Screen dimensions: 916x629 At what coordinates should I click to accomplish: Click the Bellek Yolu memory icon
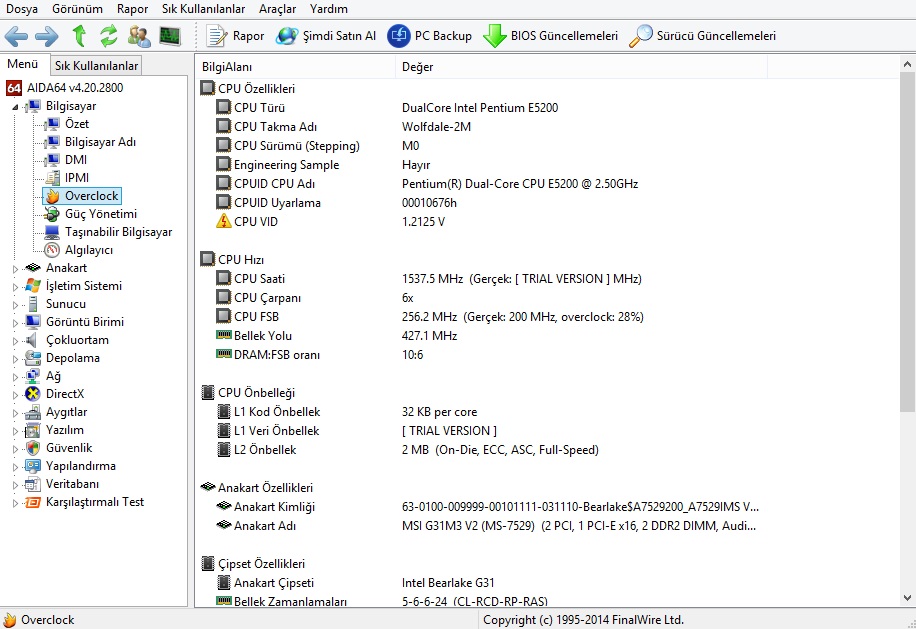223,335
